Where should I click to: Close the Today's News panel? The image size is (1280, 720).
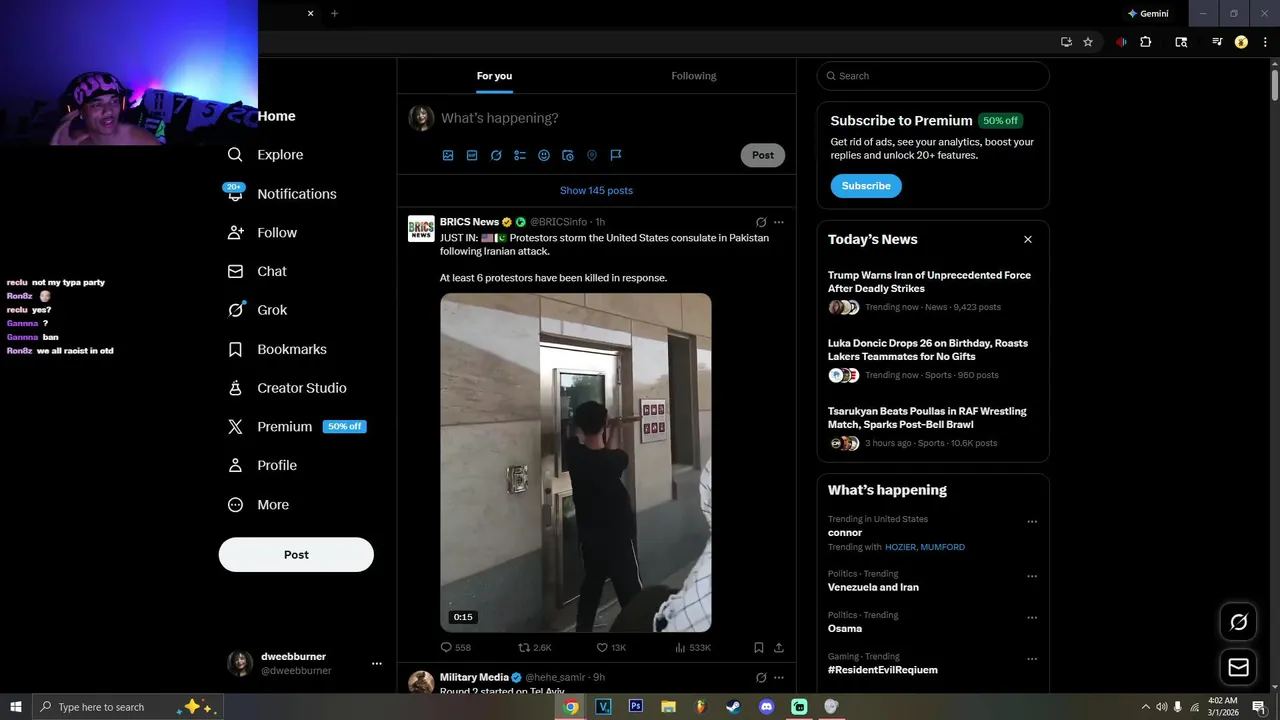click(x=1028, y=240)
